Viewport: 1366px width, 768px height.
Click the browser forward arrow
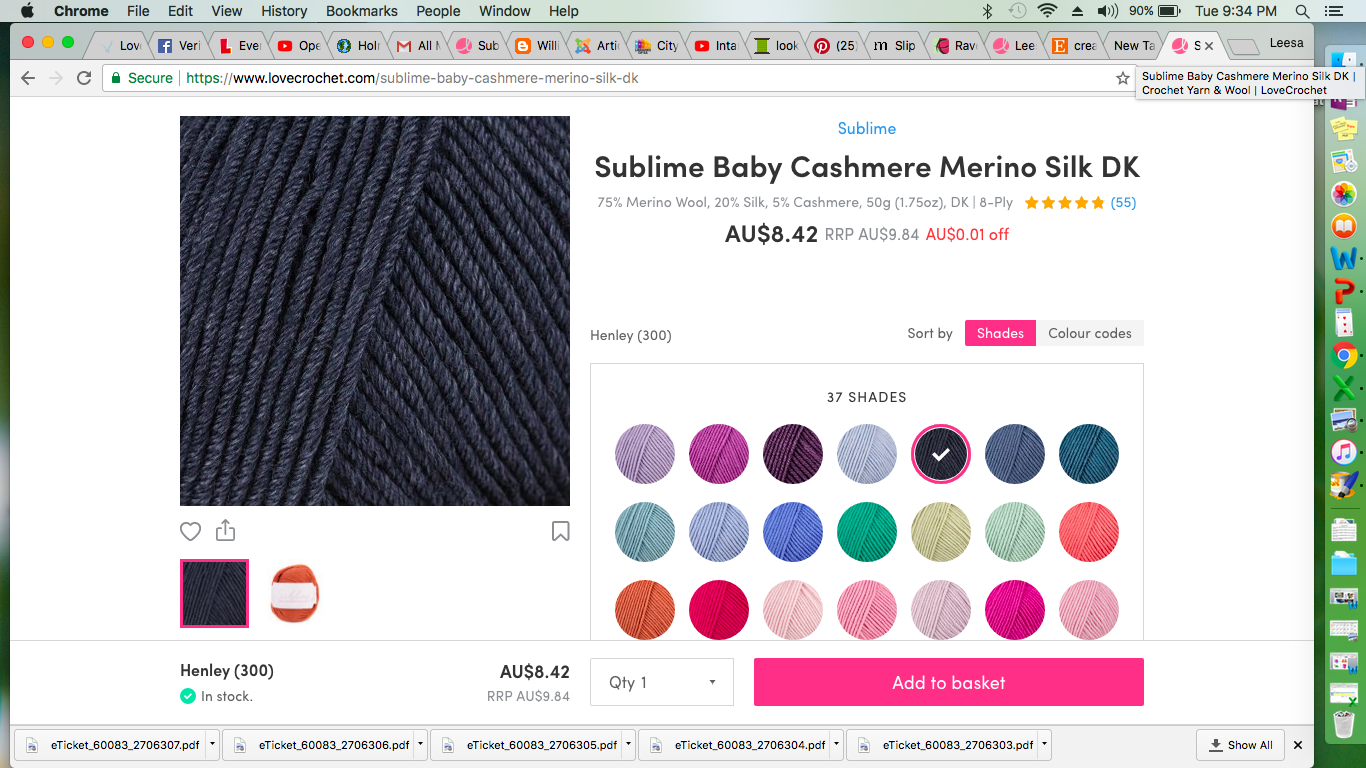[56, 78]
